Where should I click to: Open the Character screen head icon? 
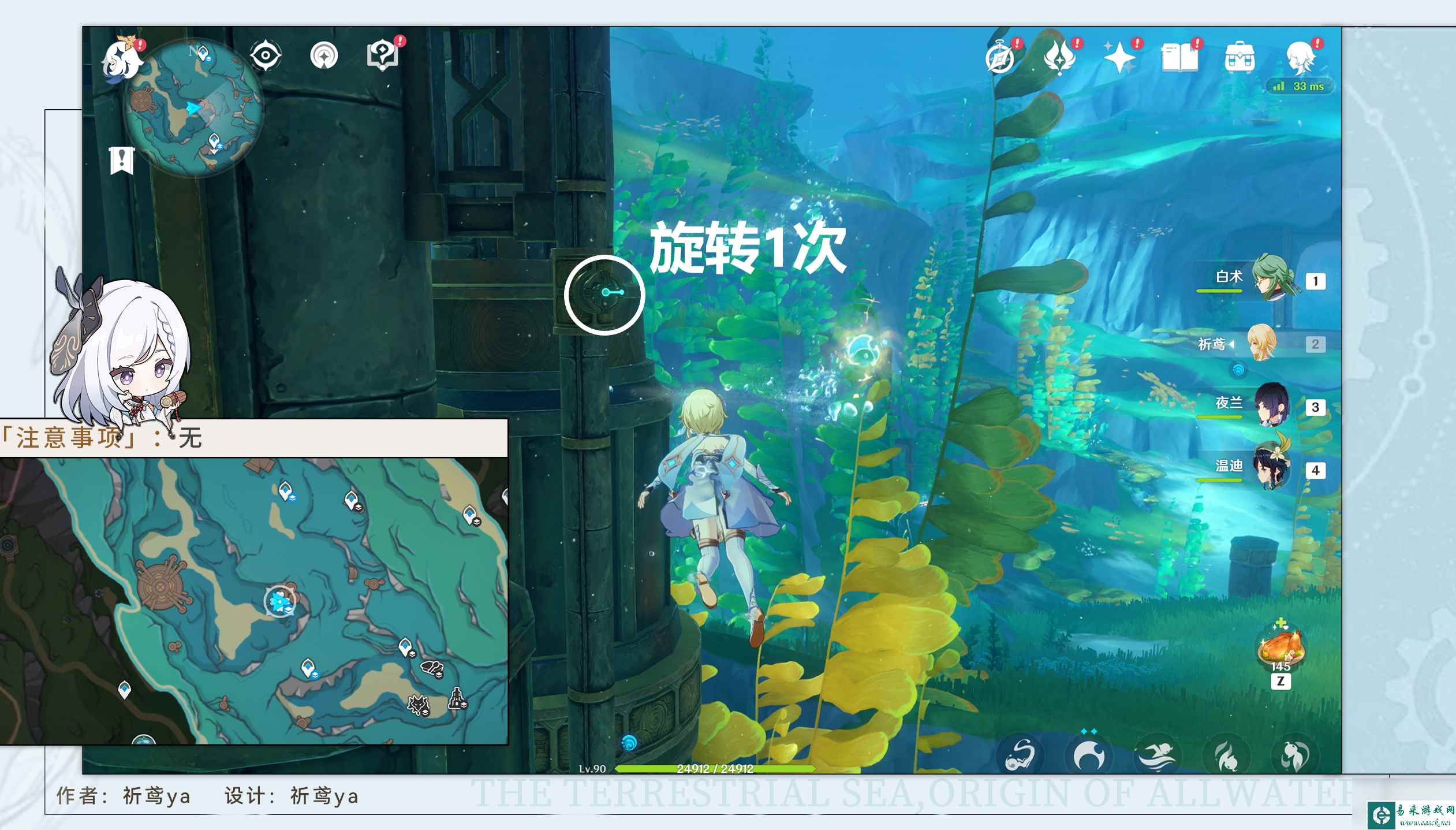pos(1301,57)
